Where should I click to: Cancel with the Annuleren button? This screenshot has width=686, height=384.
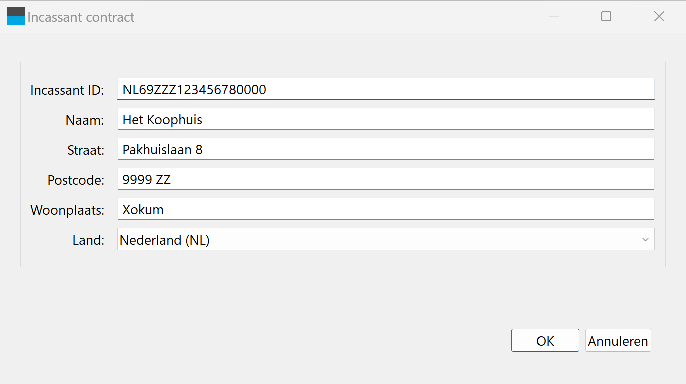(x=618, y=341)
